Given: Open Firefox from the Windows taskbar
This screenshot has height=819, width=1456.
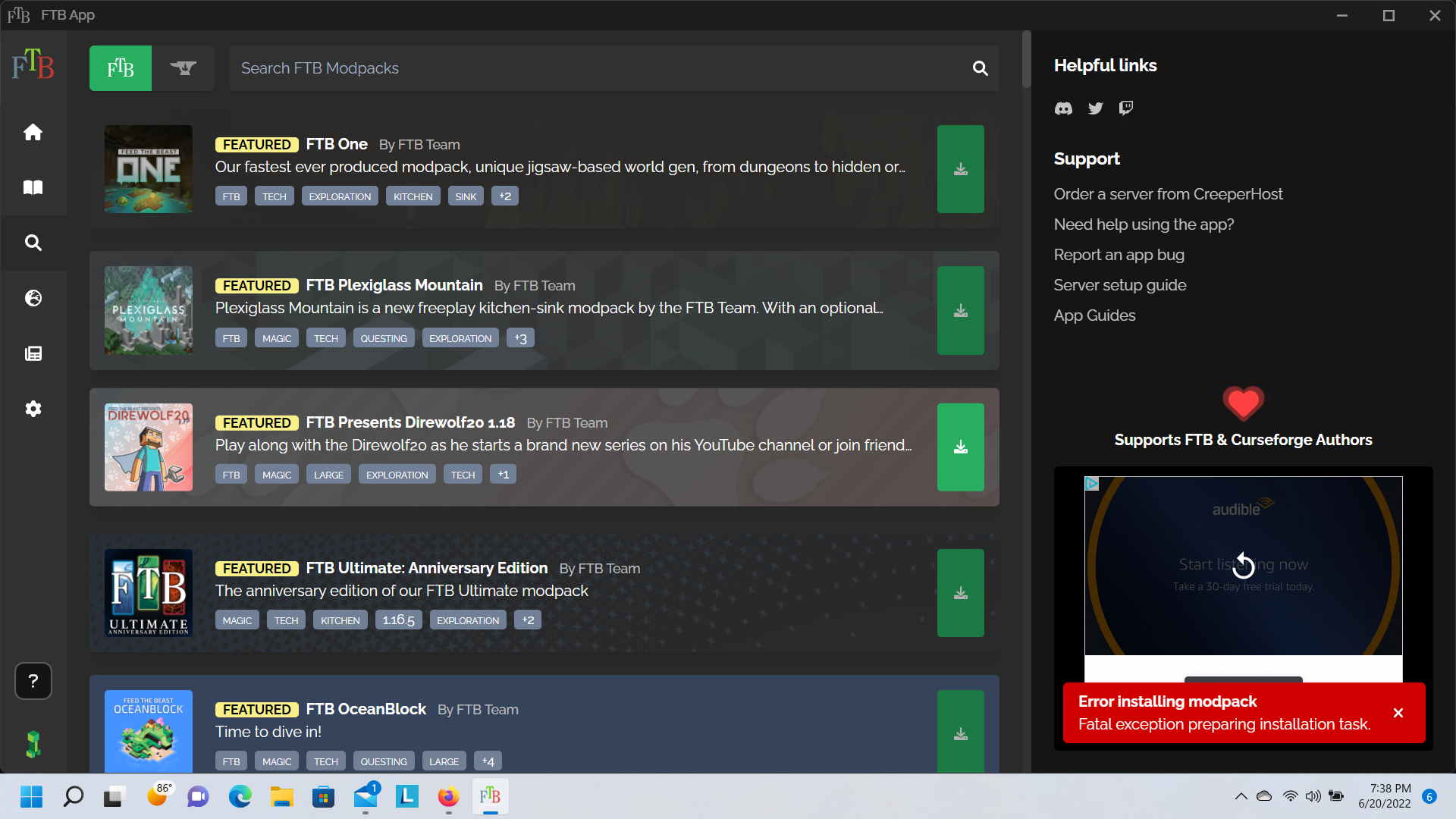Looking at the screenshot, I should click(448, 796).
